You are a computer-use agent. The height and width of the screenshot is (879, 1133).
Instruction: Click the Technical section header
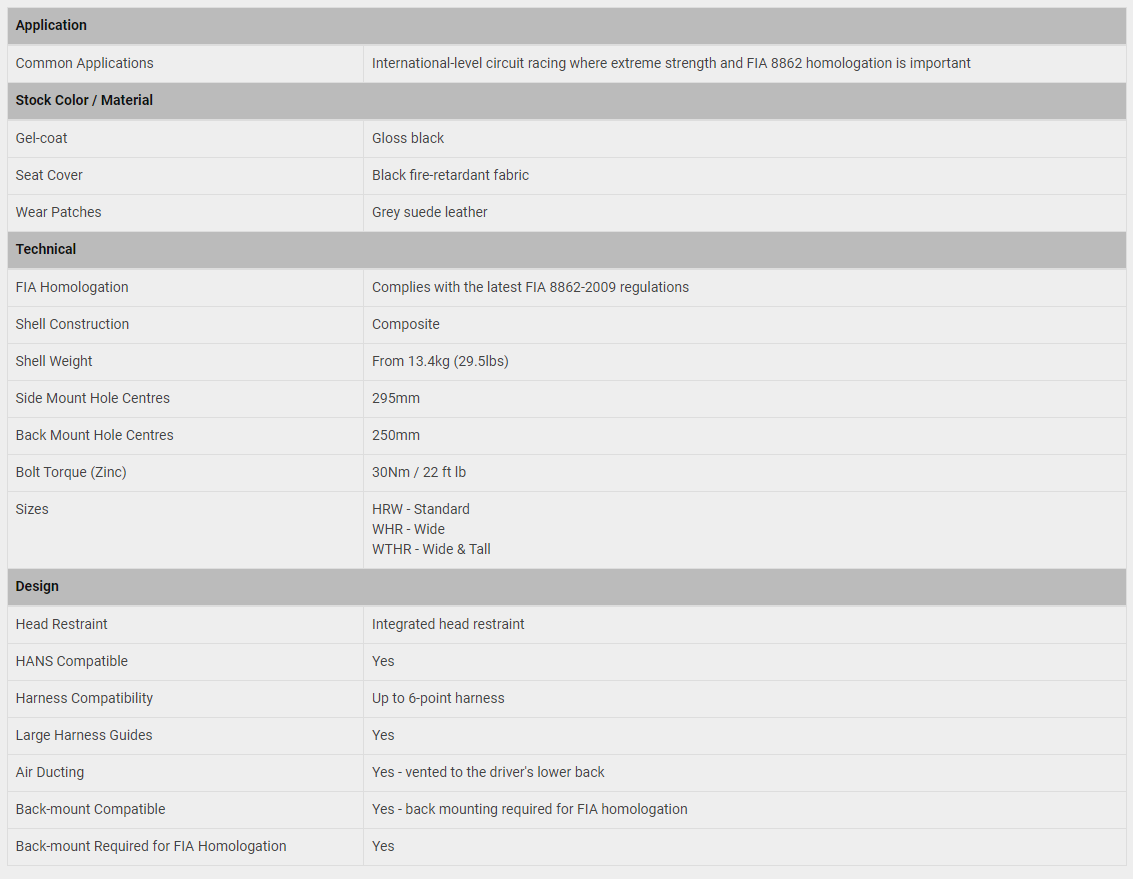pos(566,249)
